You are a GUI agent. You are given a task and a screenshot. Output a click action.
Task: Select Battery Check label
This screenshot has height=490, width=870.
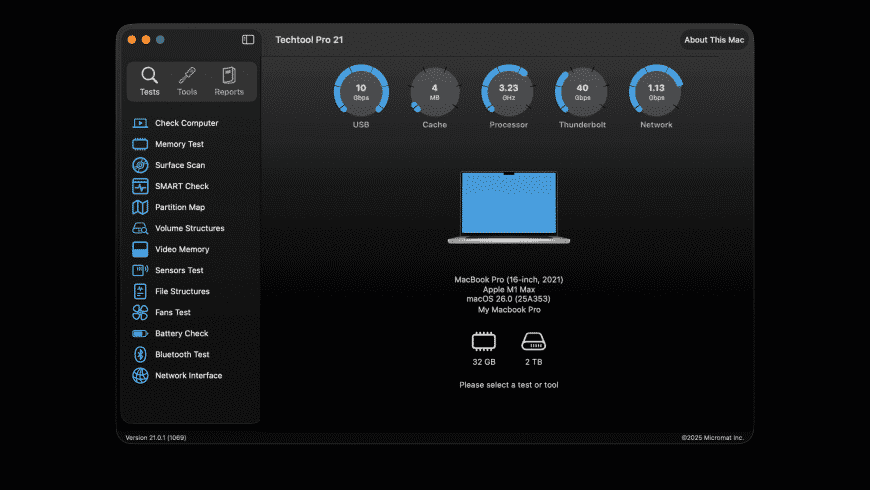[181, 334]
